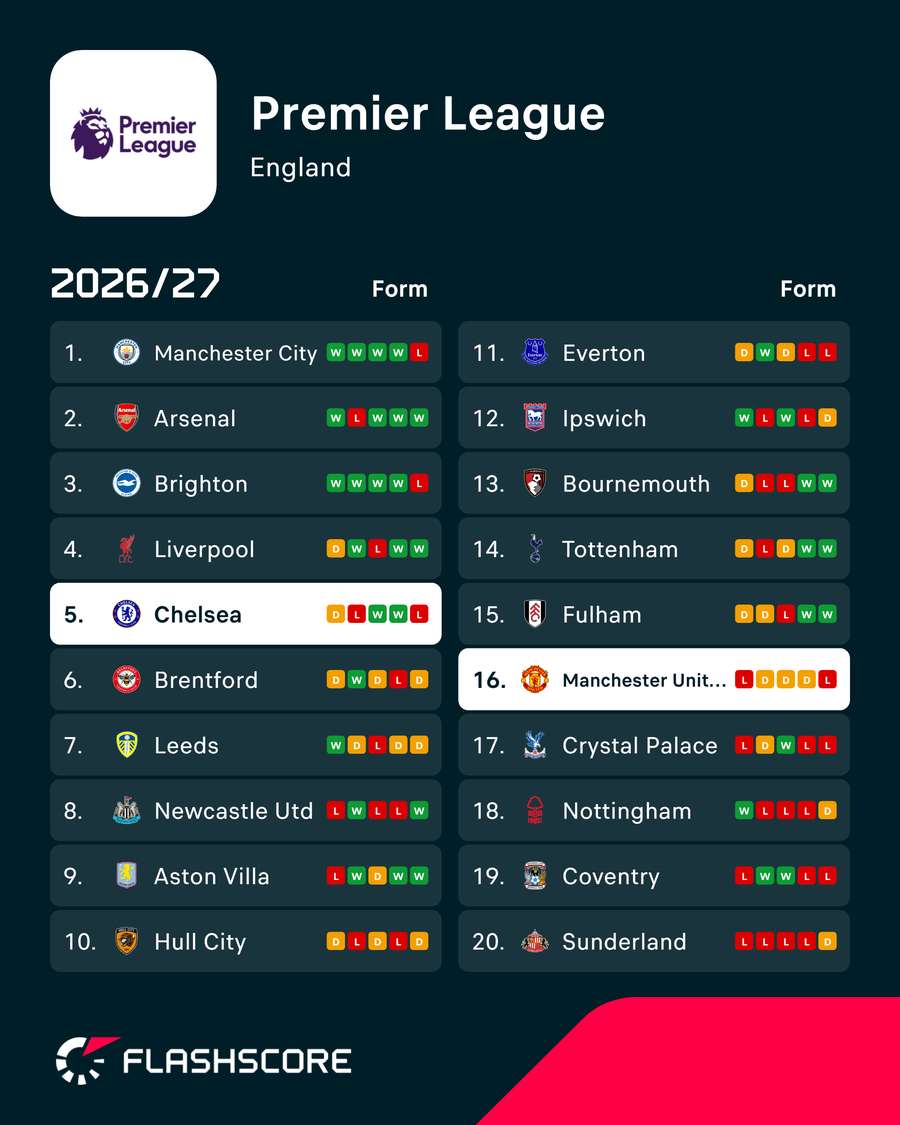Screen dimensions: 900x1125
Task: Select the Liverpool team row
Action: 245,549
